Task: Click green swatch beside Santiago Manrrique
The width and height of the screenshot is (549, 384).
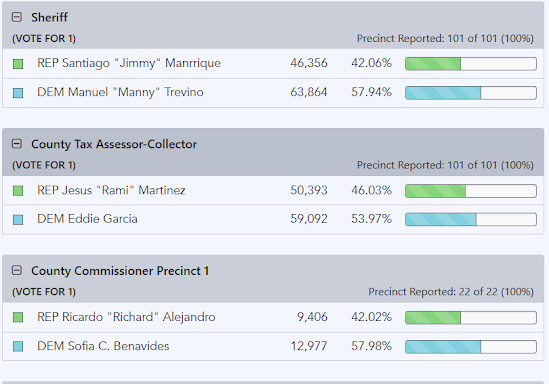Action: pyautogui.click(x=18, y=64)
